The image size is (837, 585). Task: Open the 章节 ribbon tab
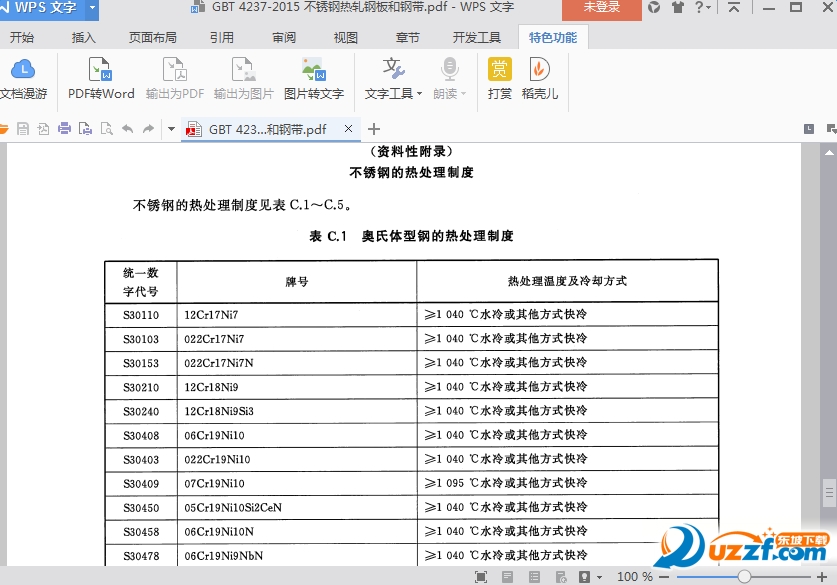pos(408,37)
